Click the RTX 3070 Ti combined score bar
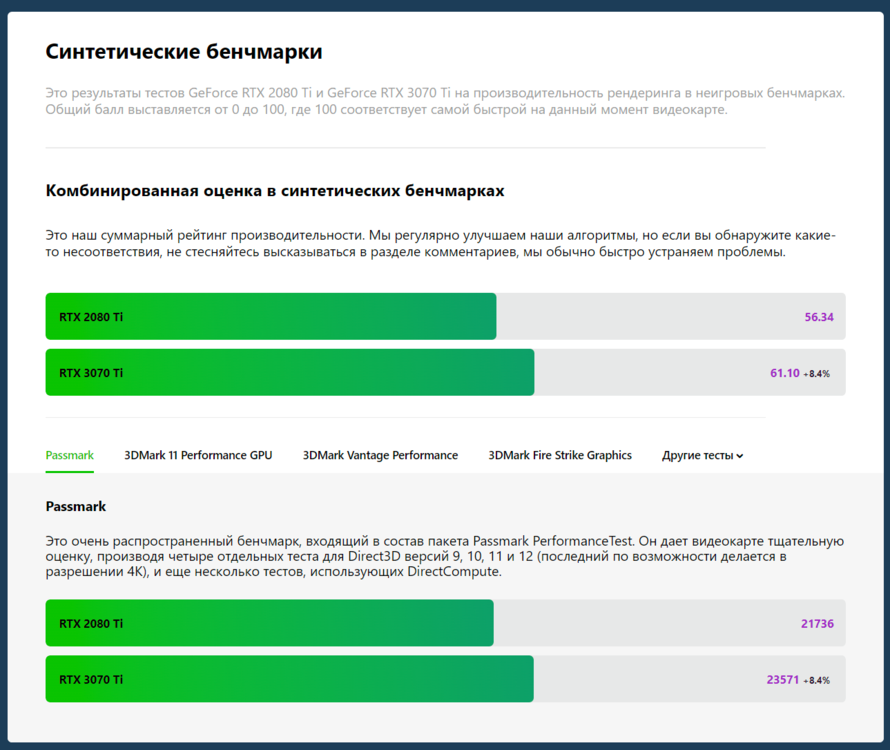Screen dimensions: 890x750 290,373
